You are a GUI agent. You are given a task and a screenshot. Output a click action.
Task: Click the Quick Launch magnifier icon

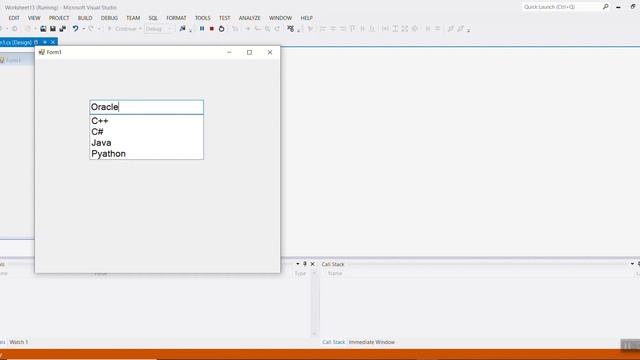(x=606, y=7)
